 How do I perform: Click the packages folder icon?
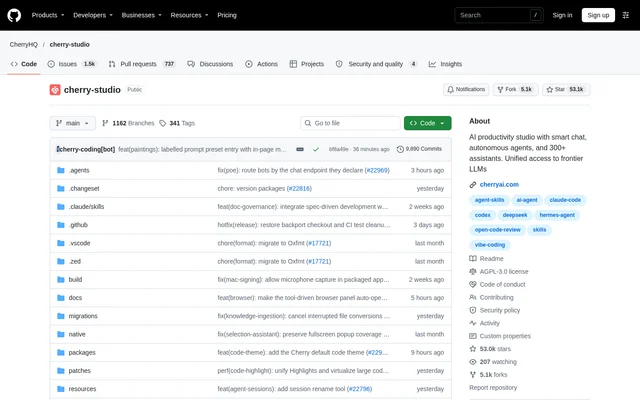pos(61,352)
